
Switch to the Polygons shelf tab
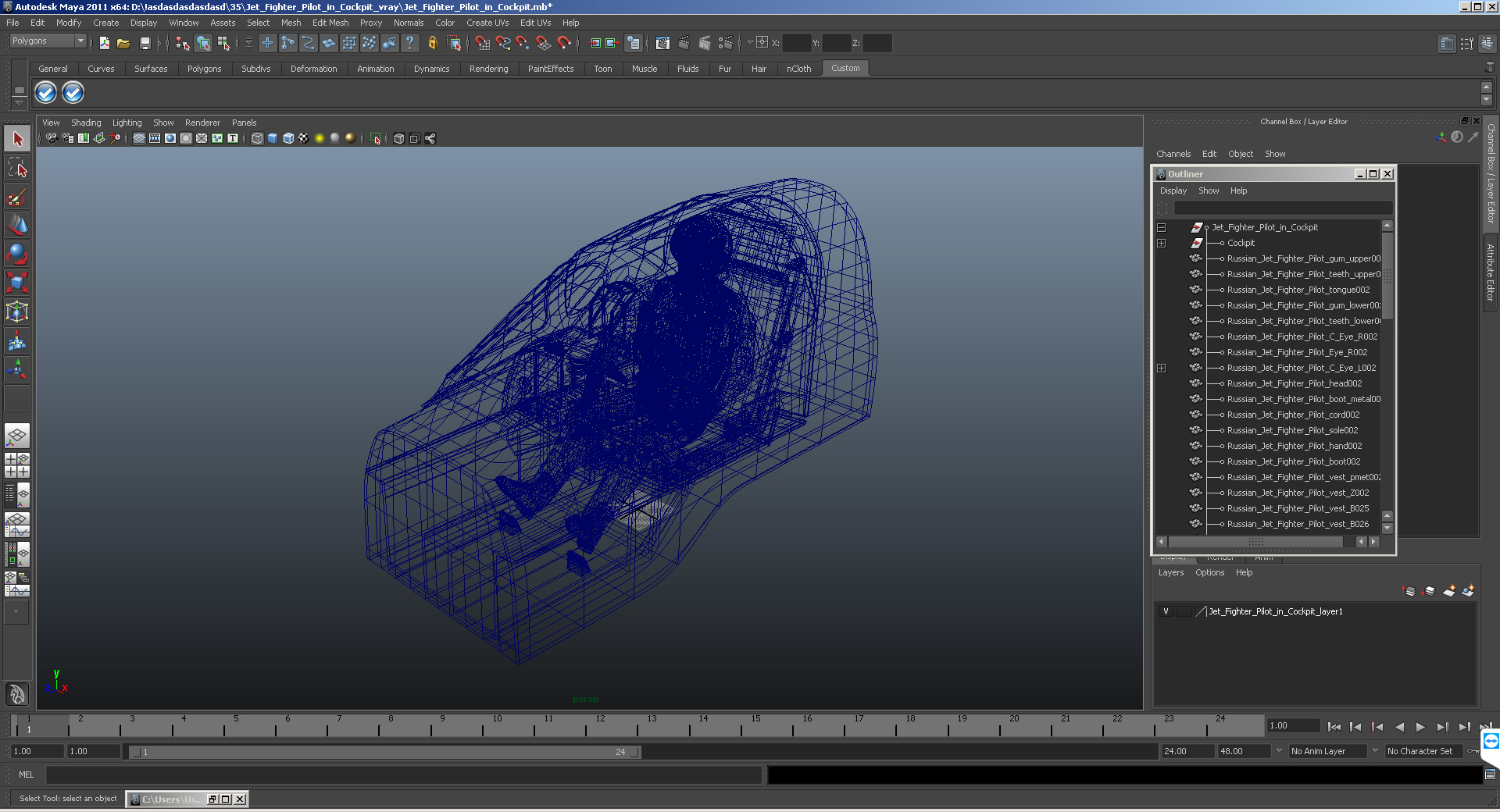pos(204,69)
